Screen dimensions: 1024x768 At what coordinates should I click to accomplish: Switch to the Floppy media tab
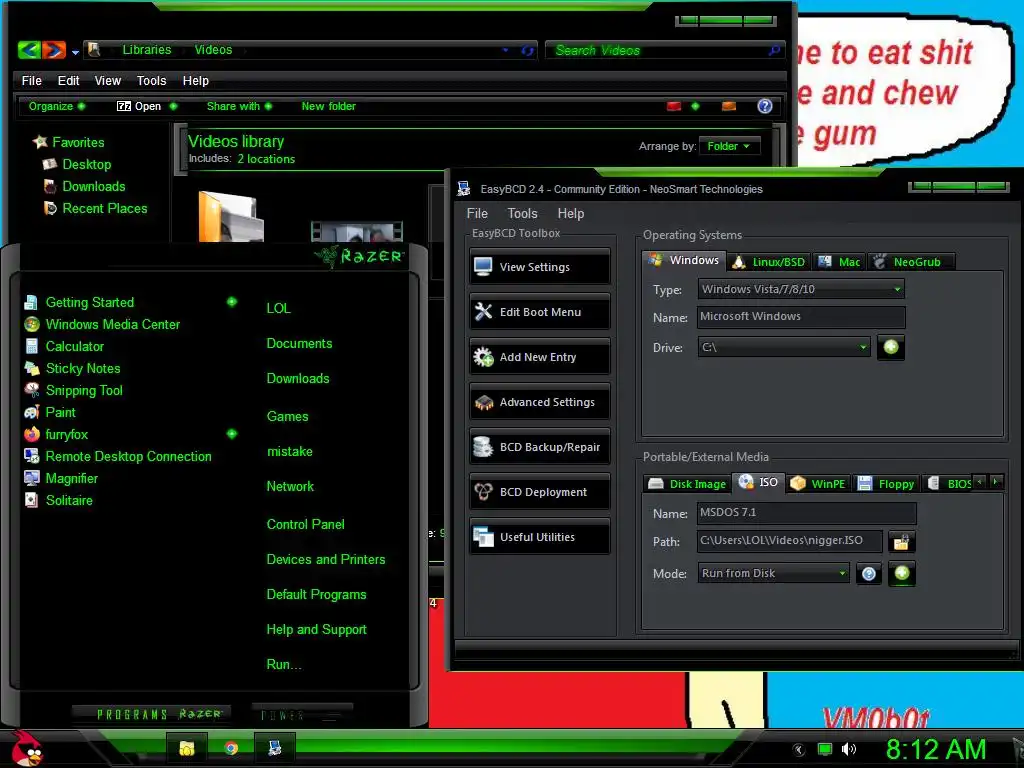(886, 484)
